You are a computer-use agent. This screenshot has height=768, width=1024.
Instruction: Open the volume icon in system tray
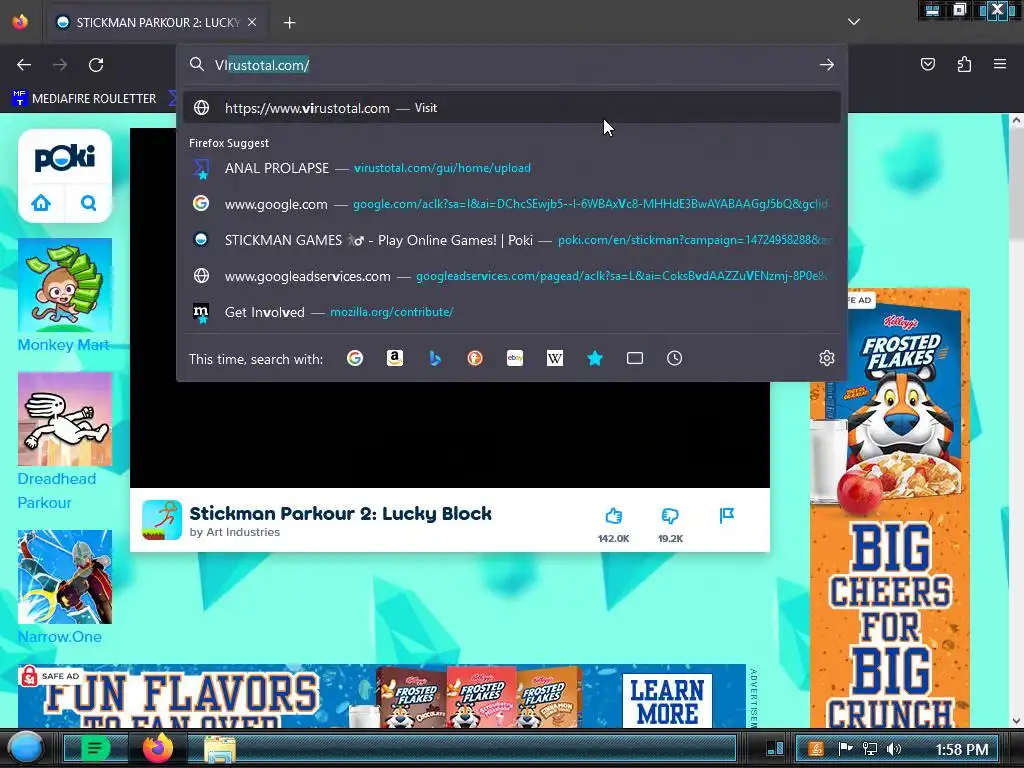(x=894, y=749)
